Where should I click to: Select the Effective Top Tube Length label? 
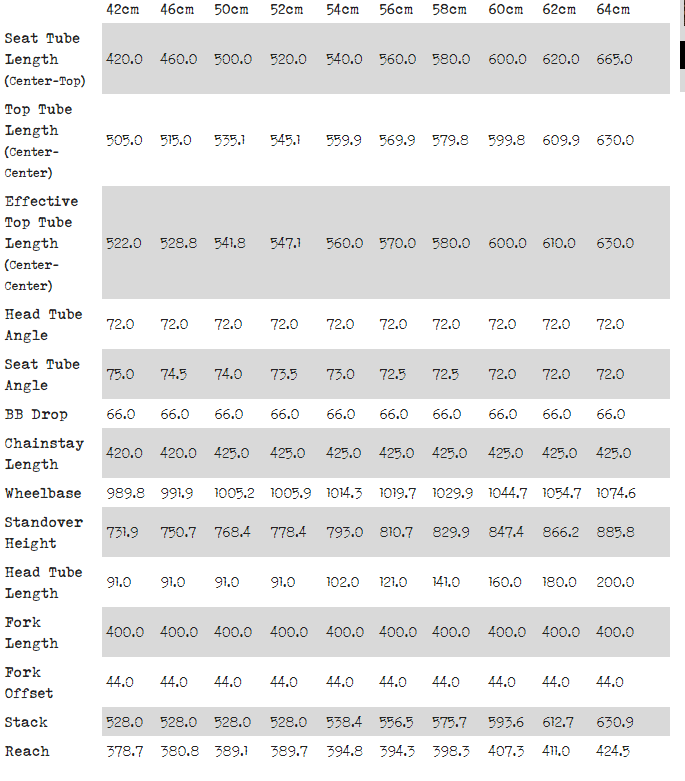click(x=41, y=243)
